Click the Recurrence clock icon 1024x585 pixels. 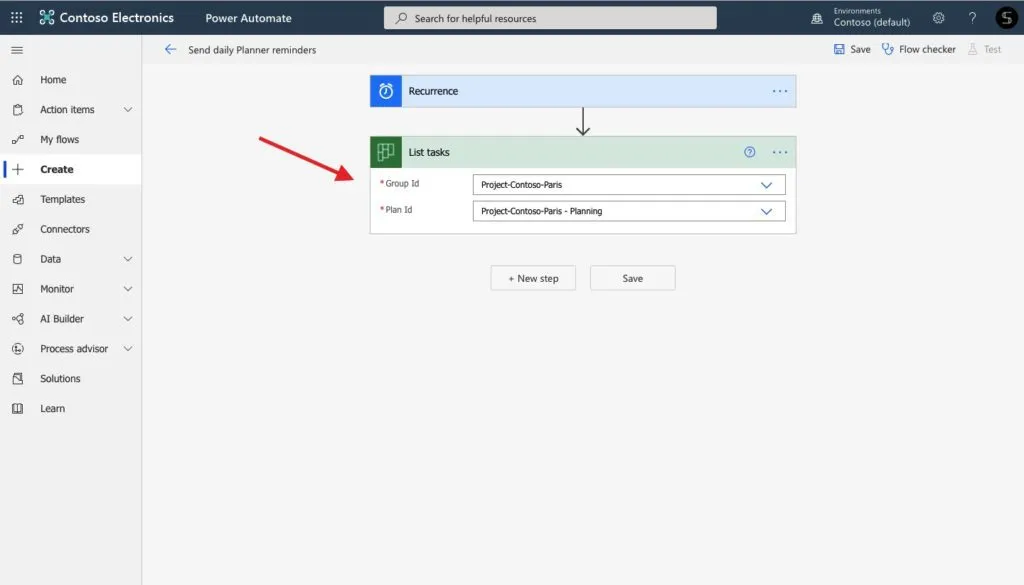point(386,91)
